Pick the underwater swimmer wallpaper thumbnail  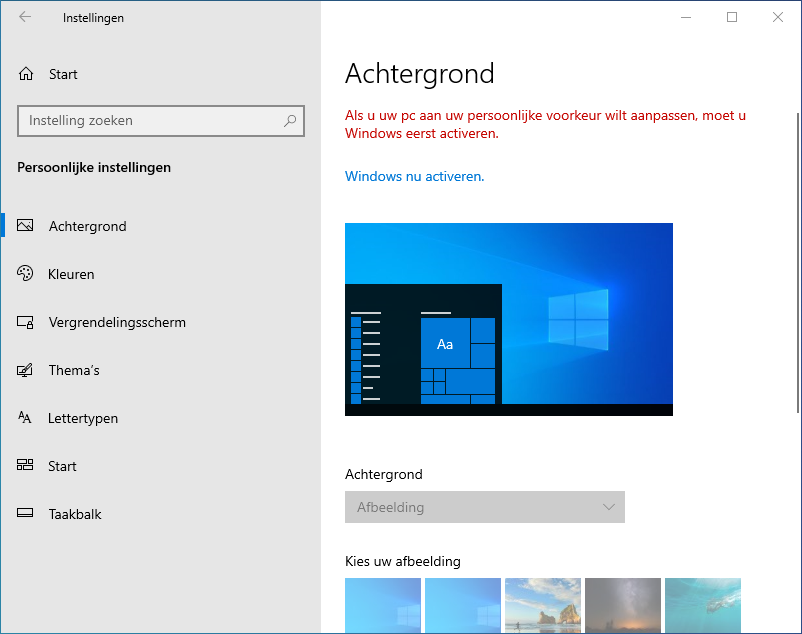click(x=702, y=605)
